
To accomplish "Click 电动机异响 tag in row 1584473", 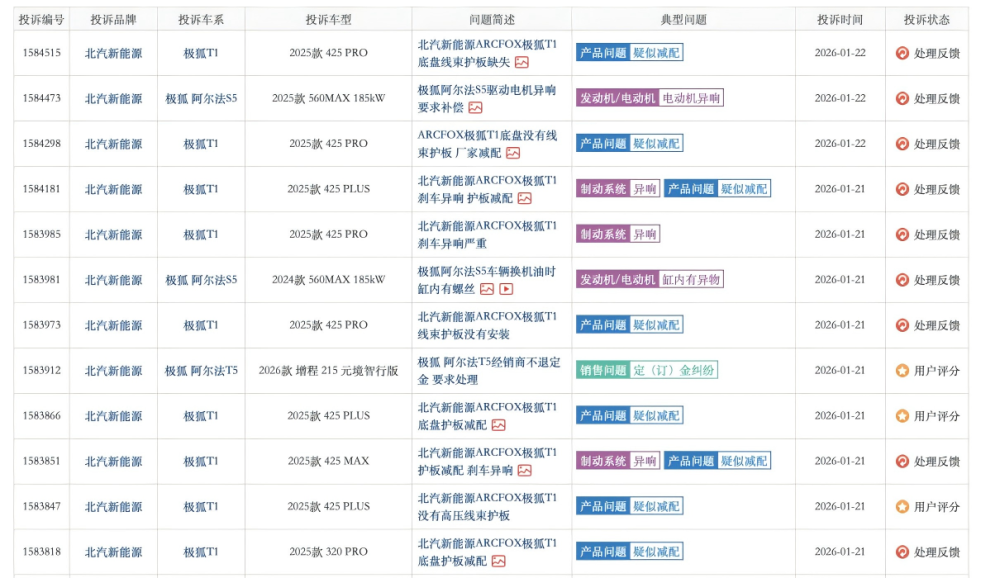I will click(691, 98).
